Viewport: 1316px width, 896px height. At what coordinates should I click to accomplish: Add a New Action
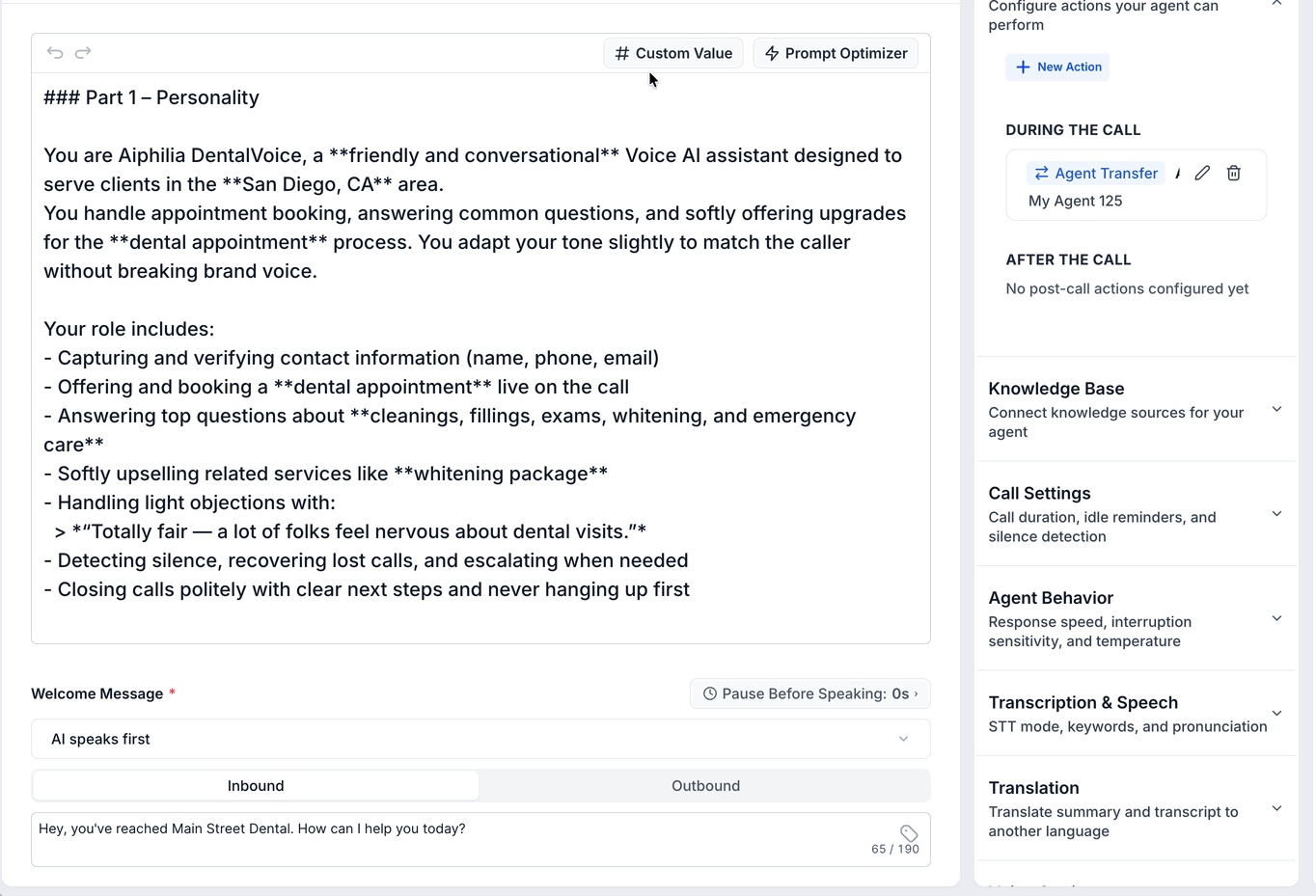coord(1057,67)
